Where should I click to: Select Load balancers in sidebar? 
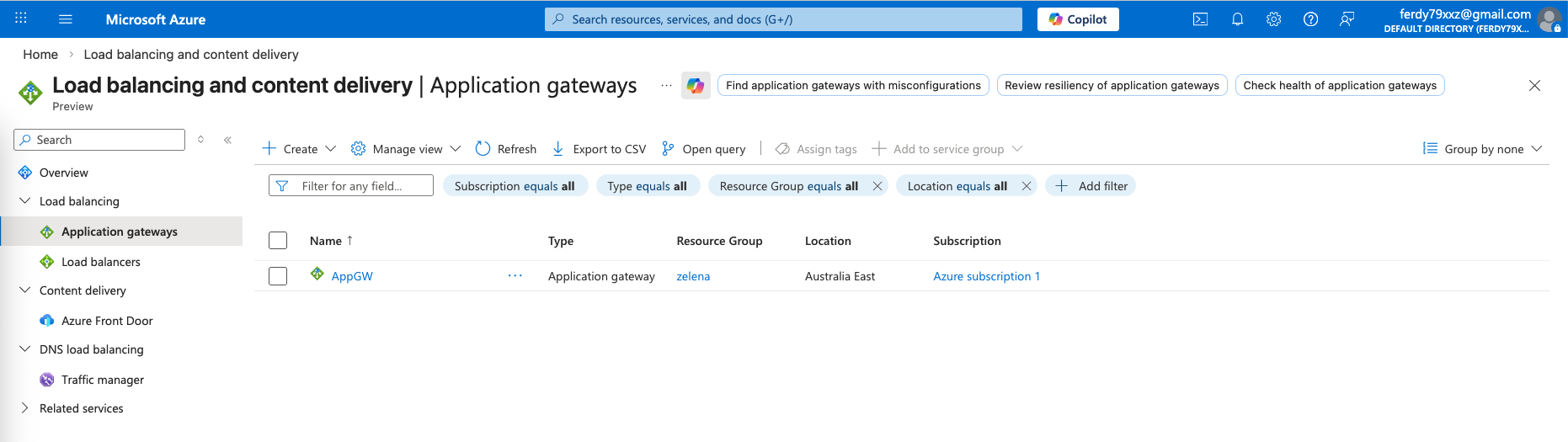point(100,262)
